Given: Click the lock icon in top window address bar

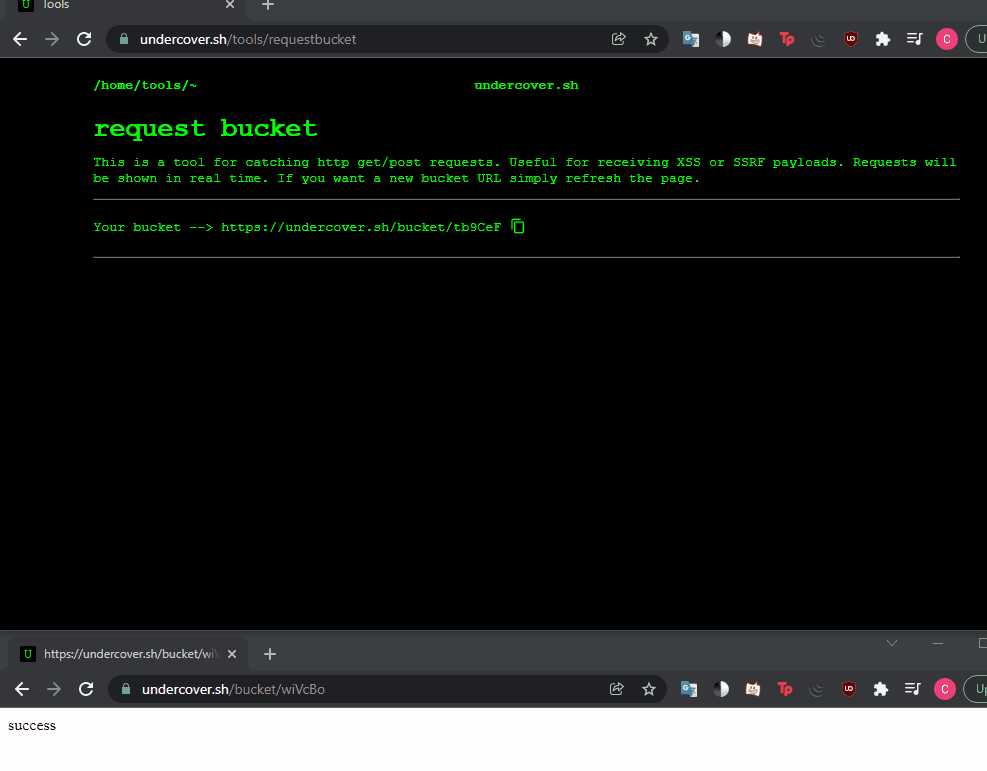Looking at the screenshot, I should point(124,39).
